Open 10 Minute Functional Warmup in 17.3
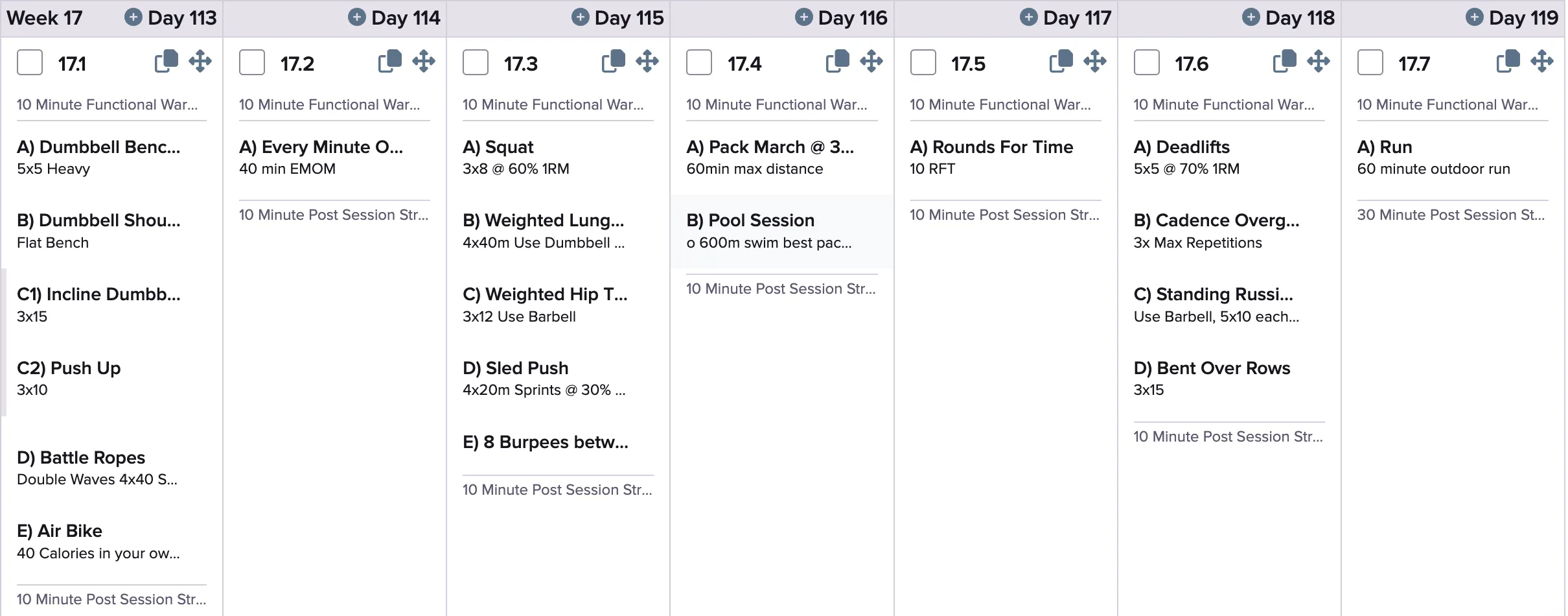This screenshot has height=616, width=1568. click(x=553, y=104)
